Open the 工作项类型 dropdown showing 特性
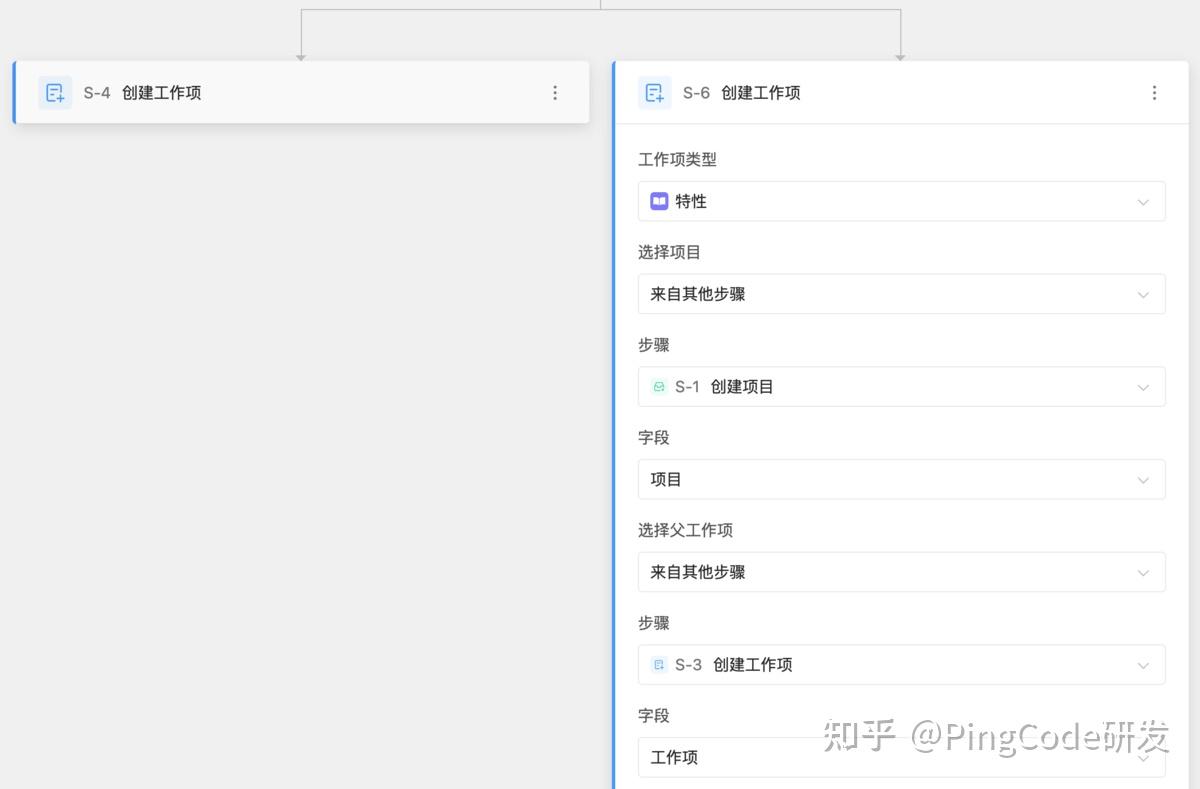The height and width of the screenshot is (789, 1200). (901, 201)
